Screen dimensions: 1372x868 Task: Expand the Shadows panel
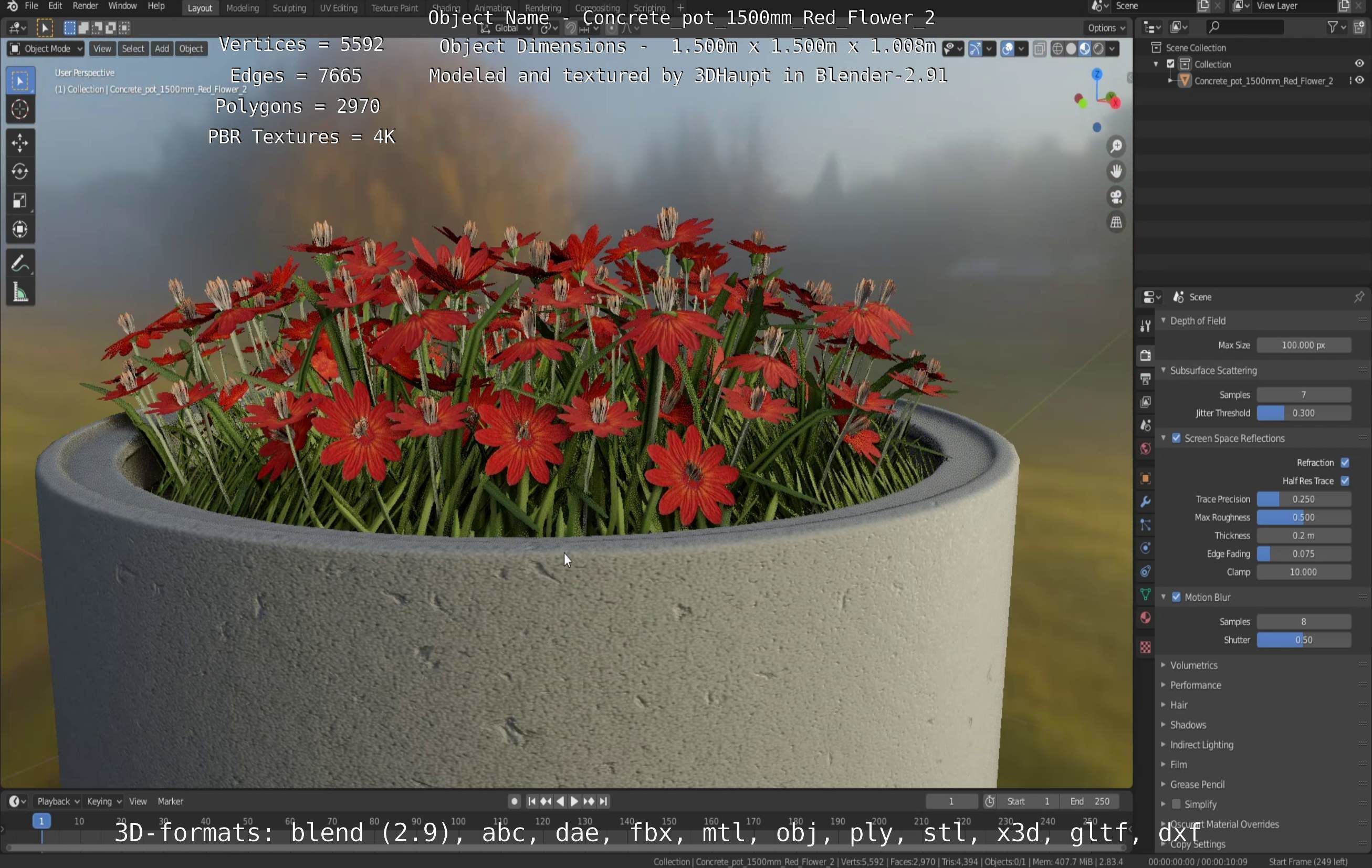pyautogui.click(x=1164, y=725)
